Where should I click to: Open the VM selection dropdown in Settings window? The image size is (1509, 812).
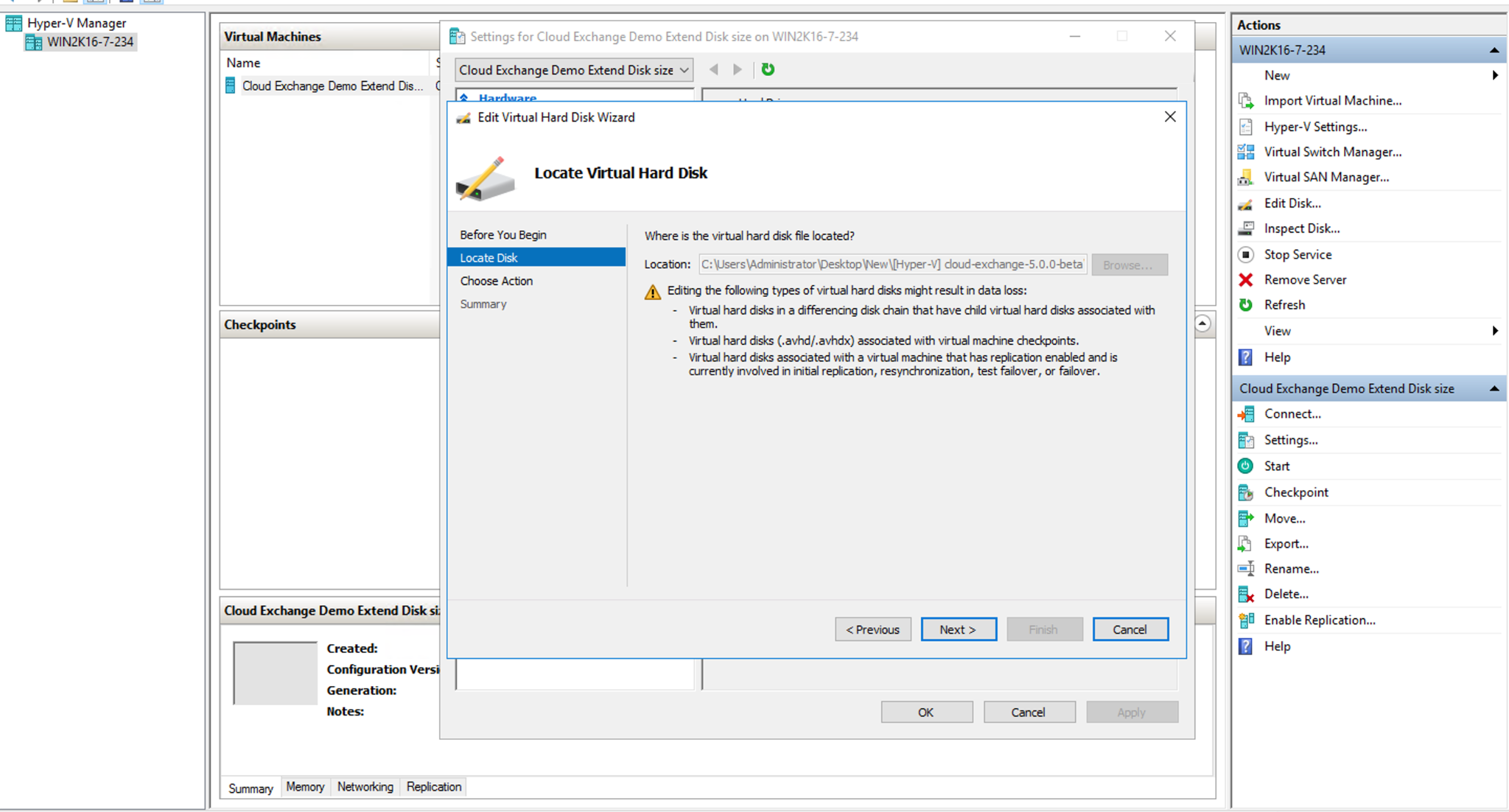574,70
